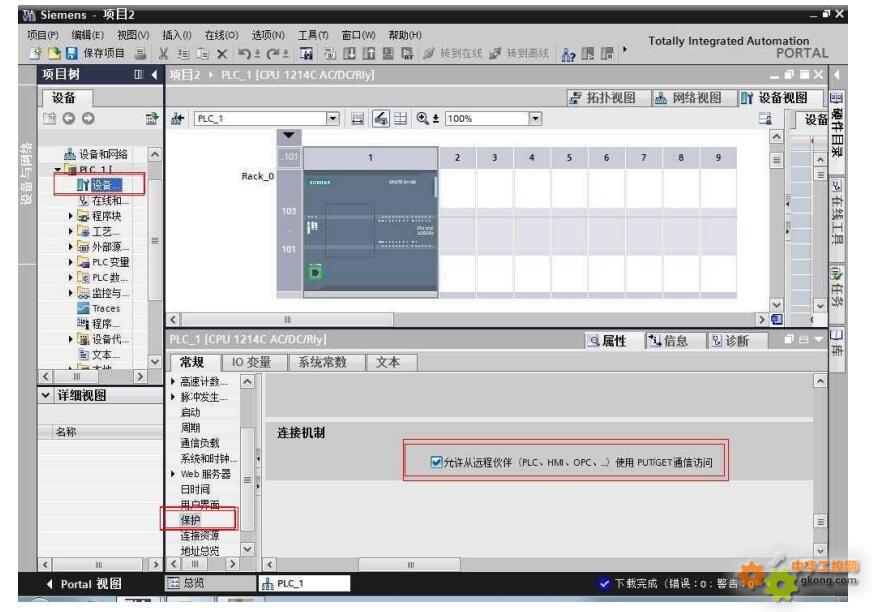Image resolution: width=872 pixels, height=612 pixels.
Task: Click the Redo arrow icon
Action: 272,54
